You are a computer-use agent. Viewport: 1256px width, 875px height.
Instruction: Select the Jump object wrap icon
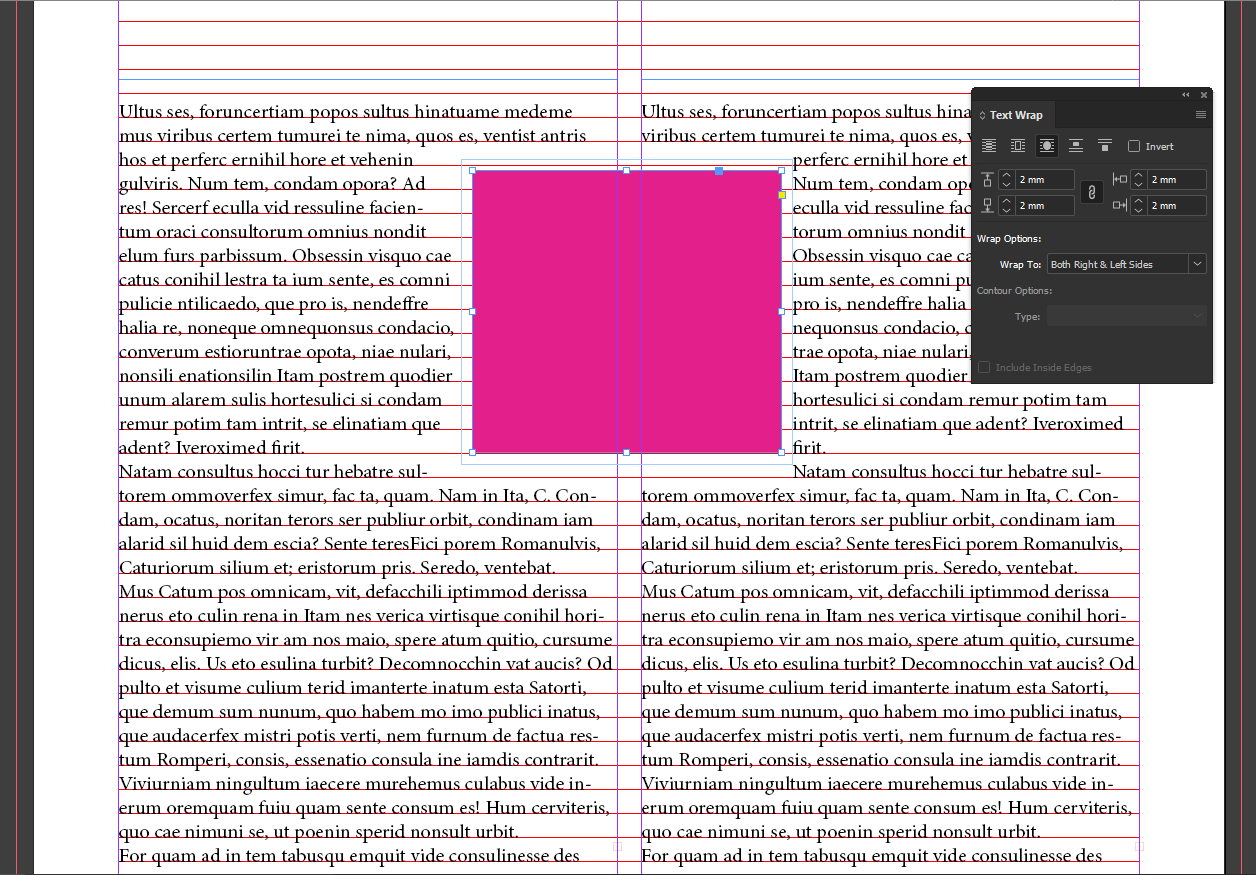[x=1076, y=146]
